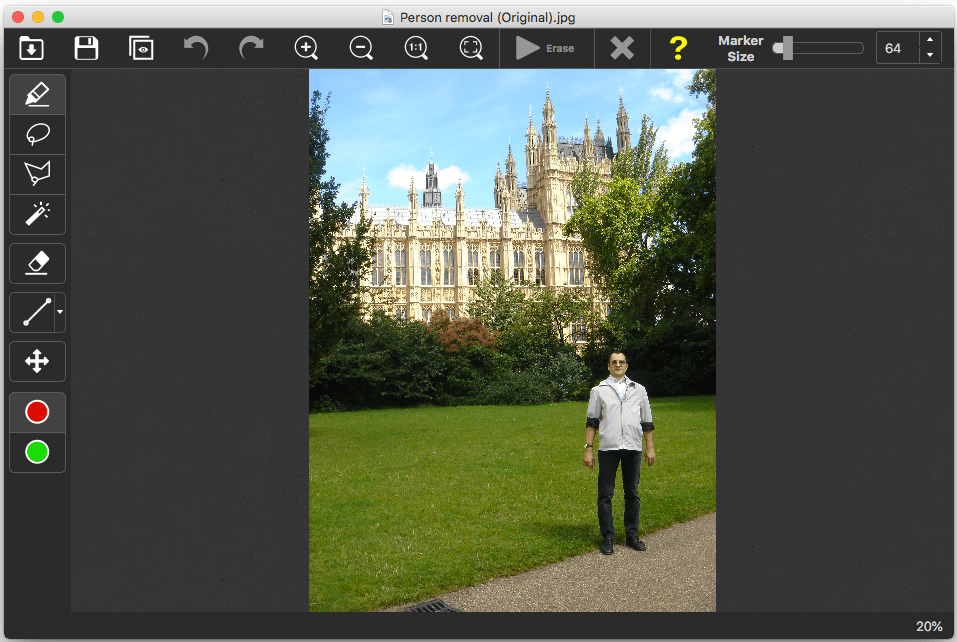Zoom in with the plus magnifier
957x642 pixels.
306,48
